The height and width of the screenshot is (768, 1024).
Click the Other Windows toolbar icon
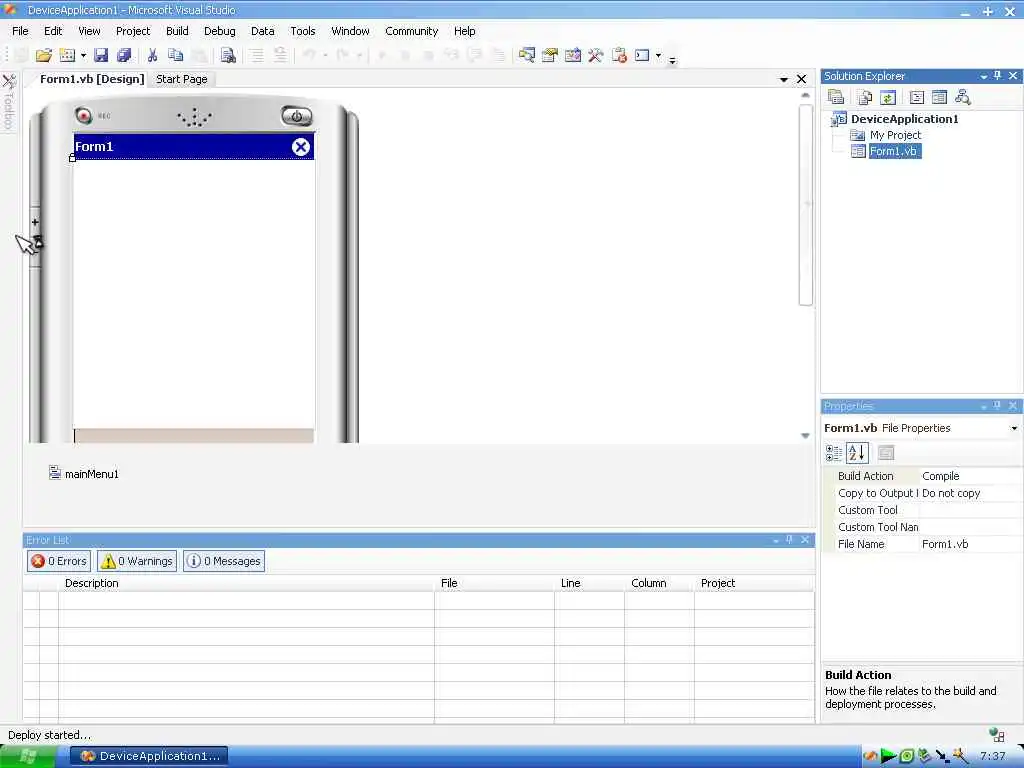643,56
